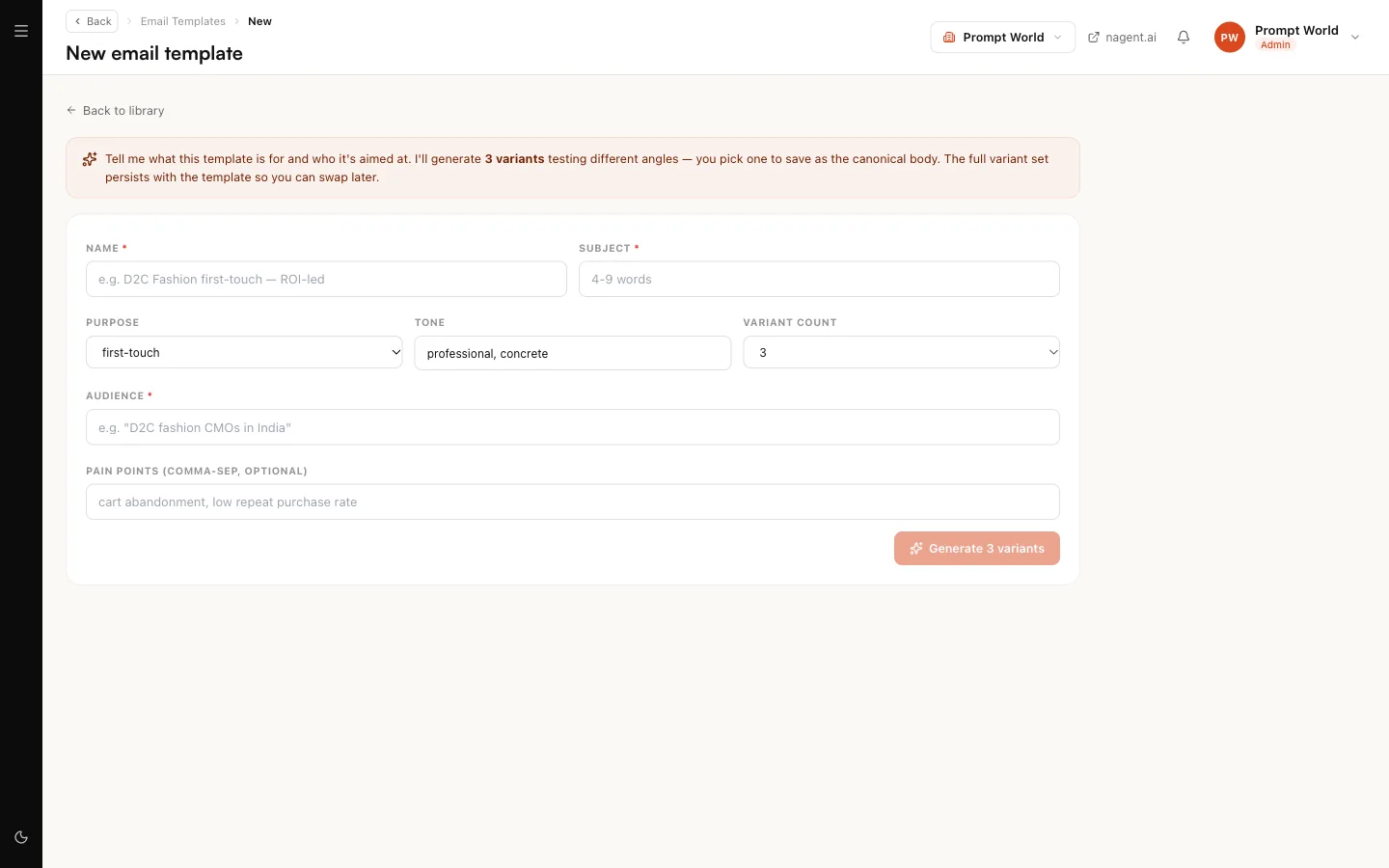Click the sparkle icon in info banner
This screenshot has height=868, width=1389.
(90, 159)
